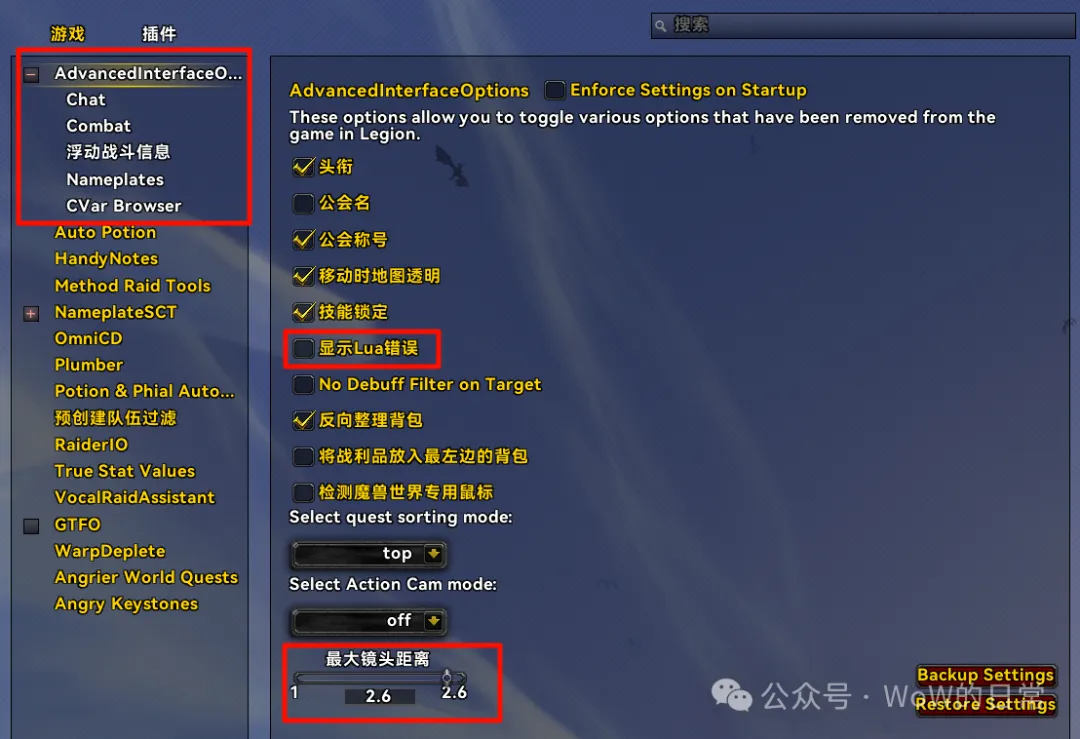Check the 公会名 checkbox

(303, 203)
